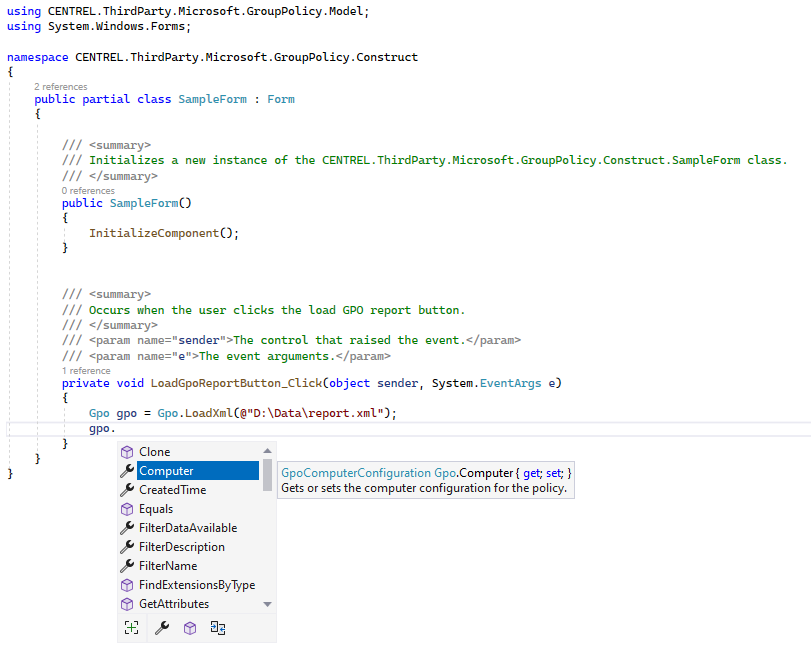Open the "2 references" CodeLens link
The width and height of the screenshot is (811, 652).
(61, 87)
